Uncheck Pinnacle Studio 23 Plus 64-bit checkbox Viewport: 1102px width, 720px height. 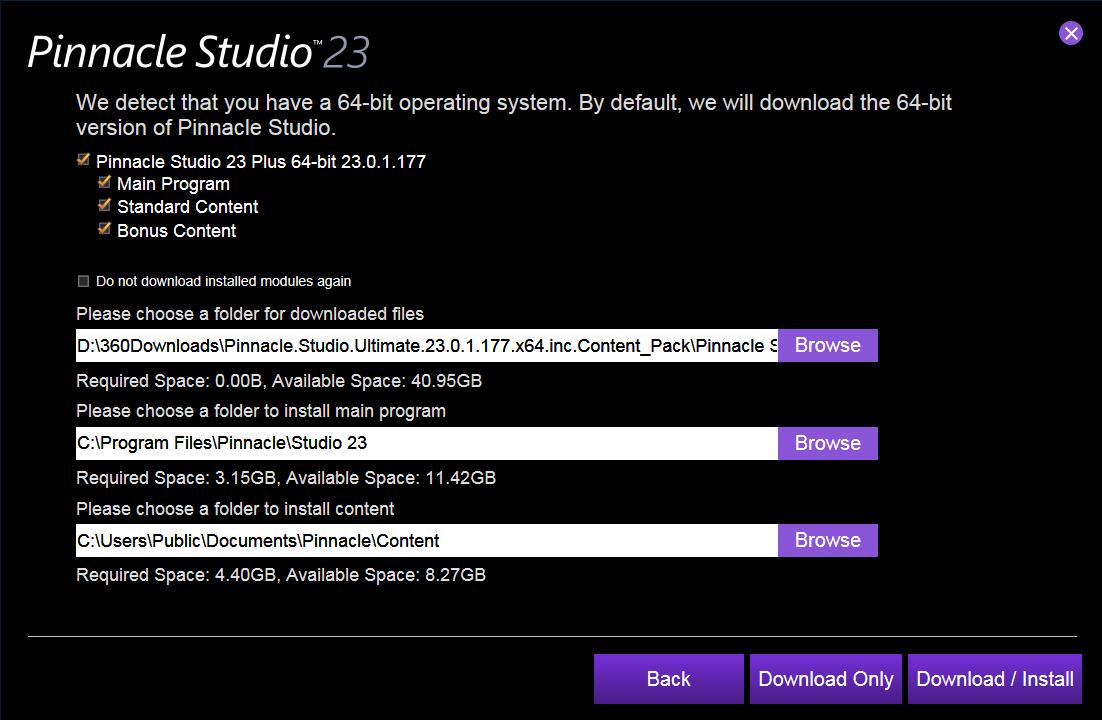click(x=84, y=160)
